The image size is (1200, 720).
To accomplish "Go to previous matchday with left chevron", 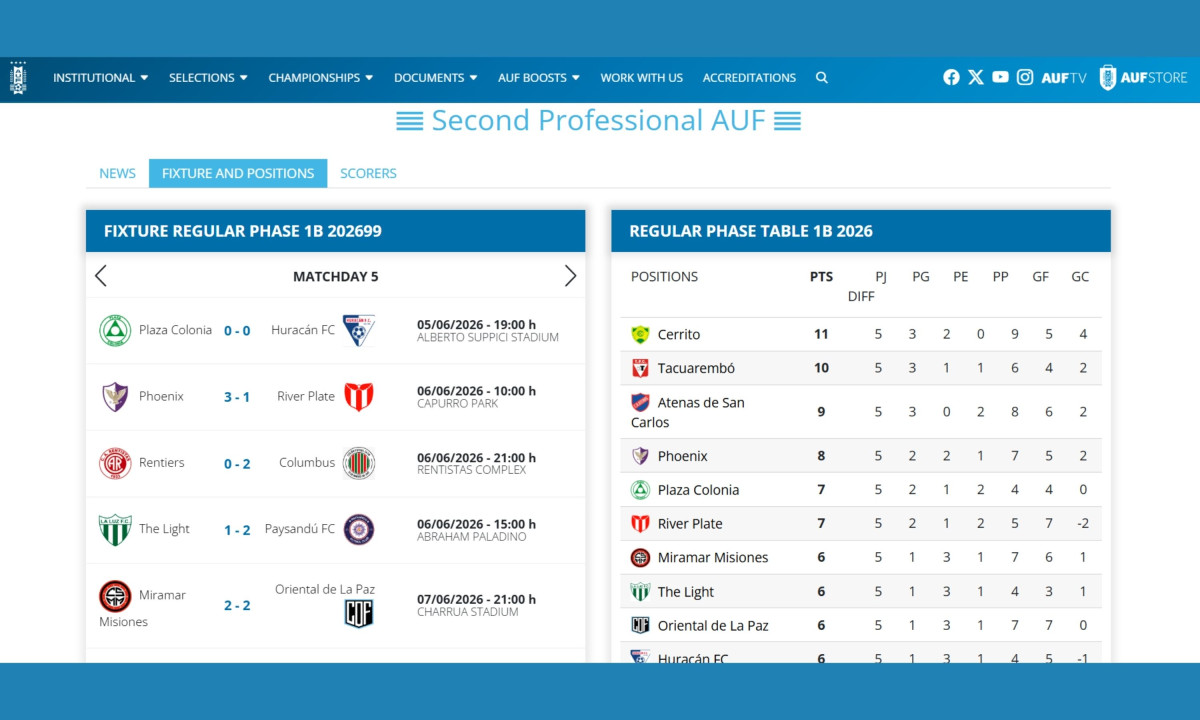I will pos(100,276).
